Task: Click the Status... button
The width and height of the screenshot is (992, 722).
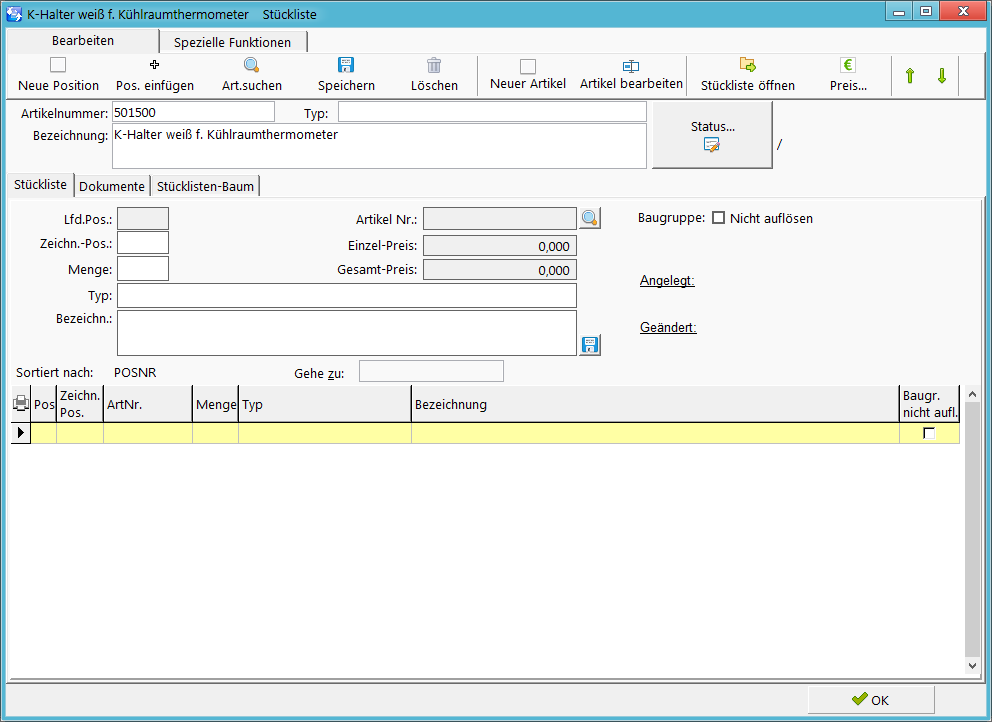Action: [712, 135]
